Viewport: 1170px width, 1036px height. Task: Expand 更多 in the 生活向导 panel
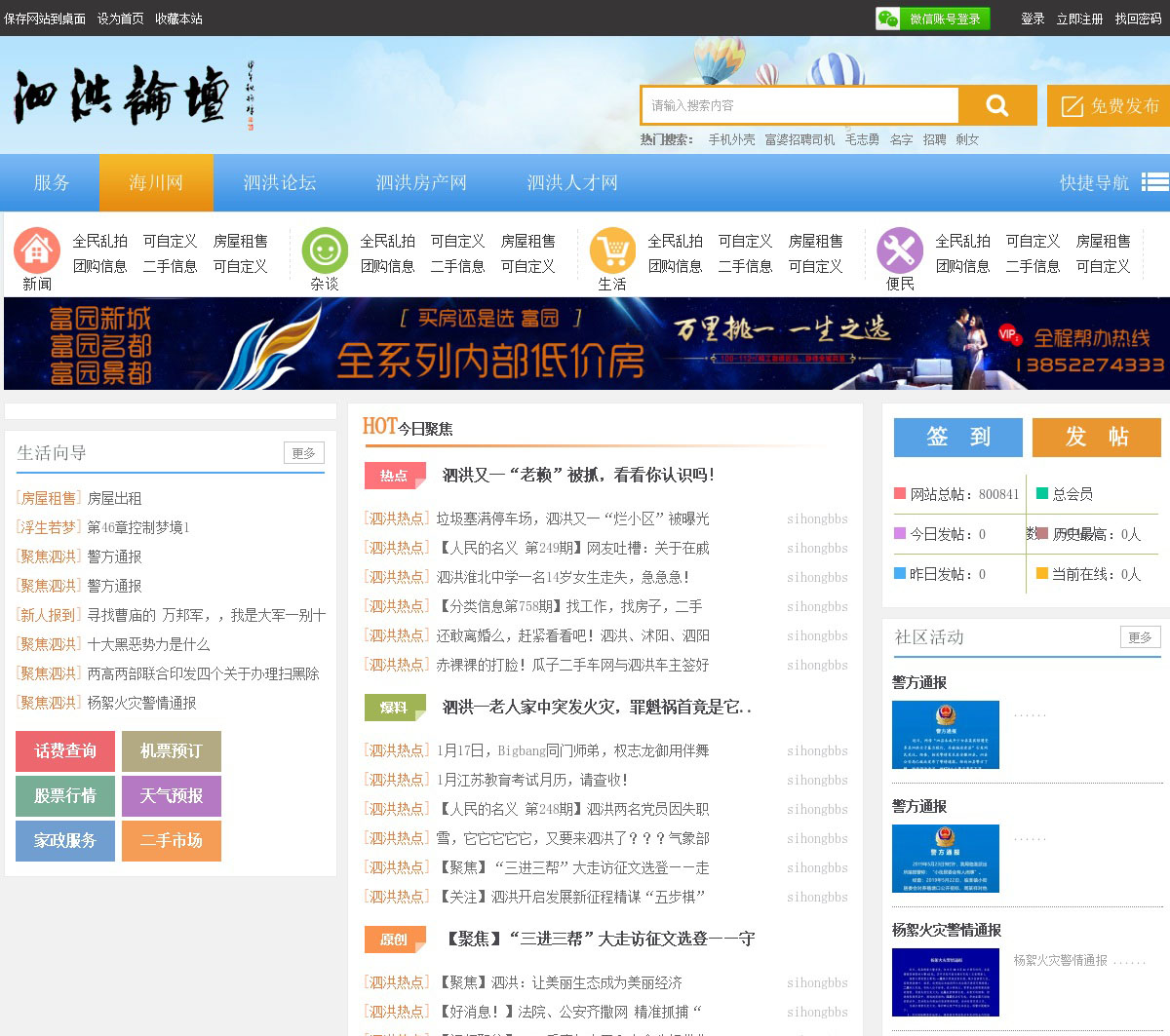tap(304, 453)
